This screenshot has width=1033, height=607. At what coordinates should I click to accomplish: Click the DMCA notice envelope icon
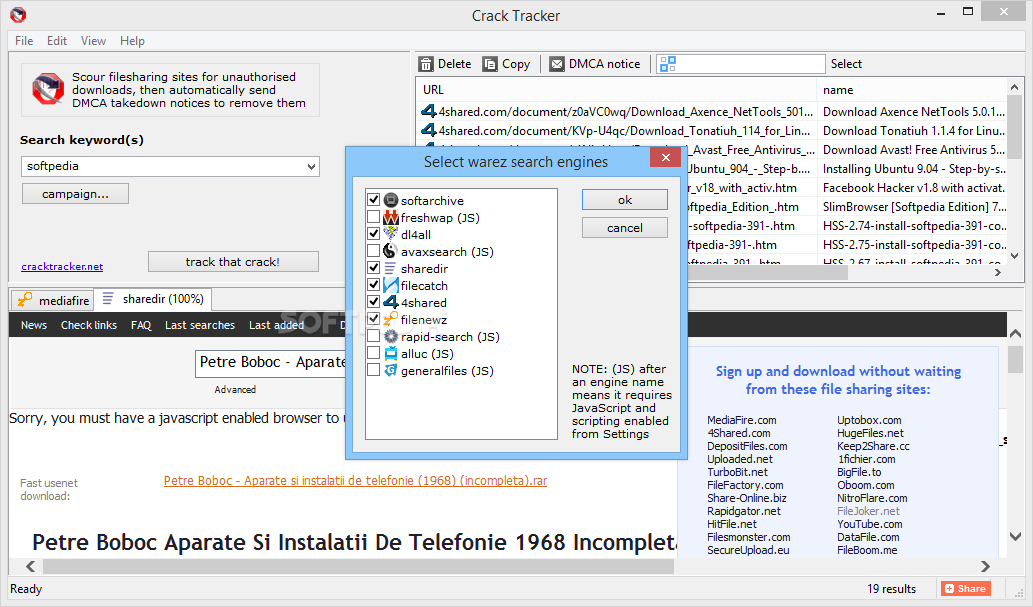pos(557,64)
